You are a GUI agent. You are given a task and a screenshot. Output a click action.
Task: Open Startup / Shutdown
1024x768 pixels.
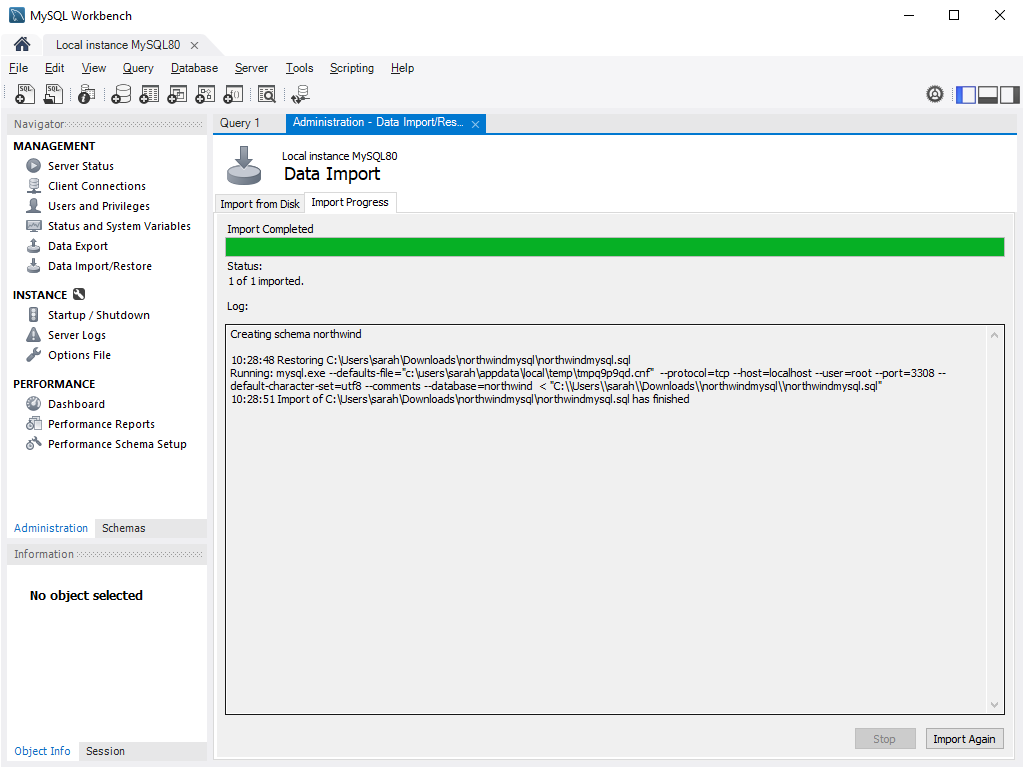[x=99, y=315]
